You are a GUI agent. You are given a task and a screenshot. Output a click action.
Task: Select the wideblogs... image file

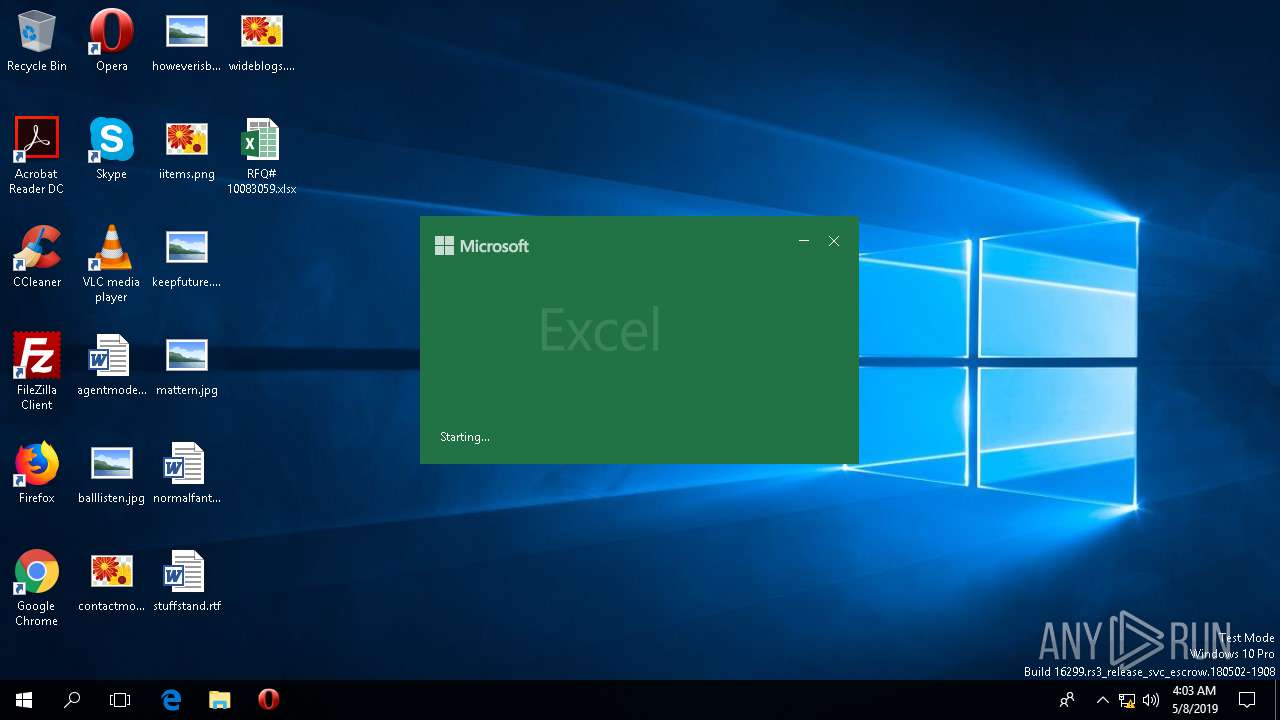261,42
